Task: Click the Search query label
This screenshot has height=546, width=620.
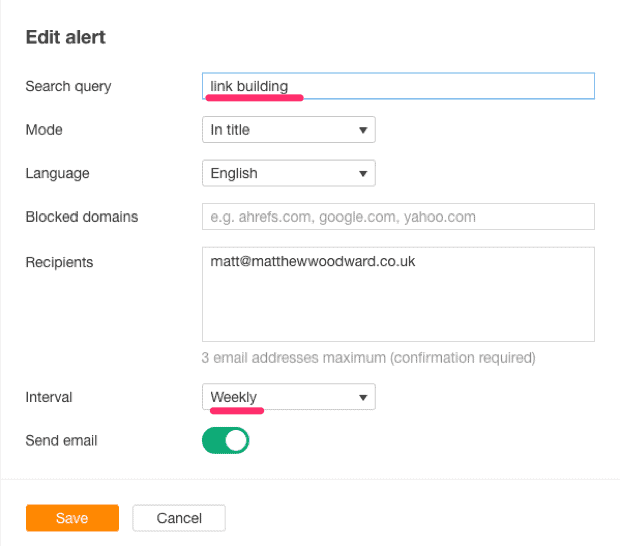Action: click(x=68, y=86)
